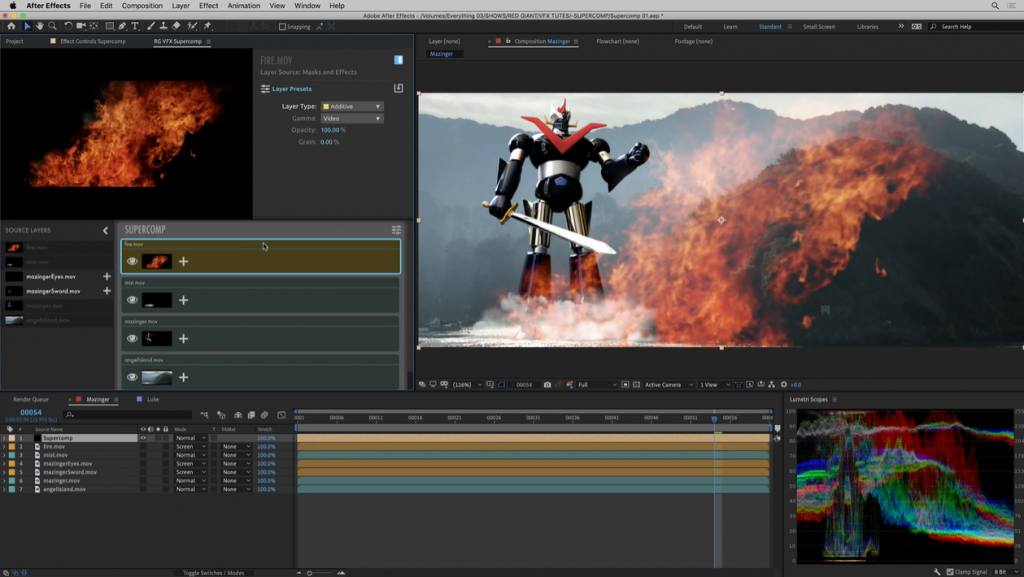Select the Learn workspace
The height and width of the screenshot is (577, 1024).
(730, 27)
